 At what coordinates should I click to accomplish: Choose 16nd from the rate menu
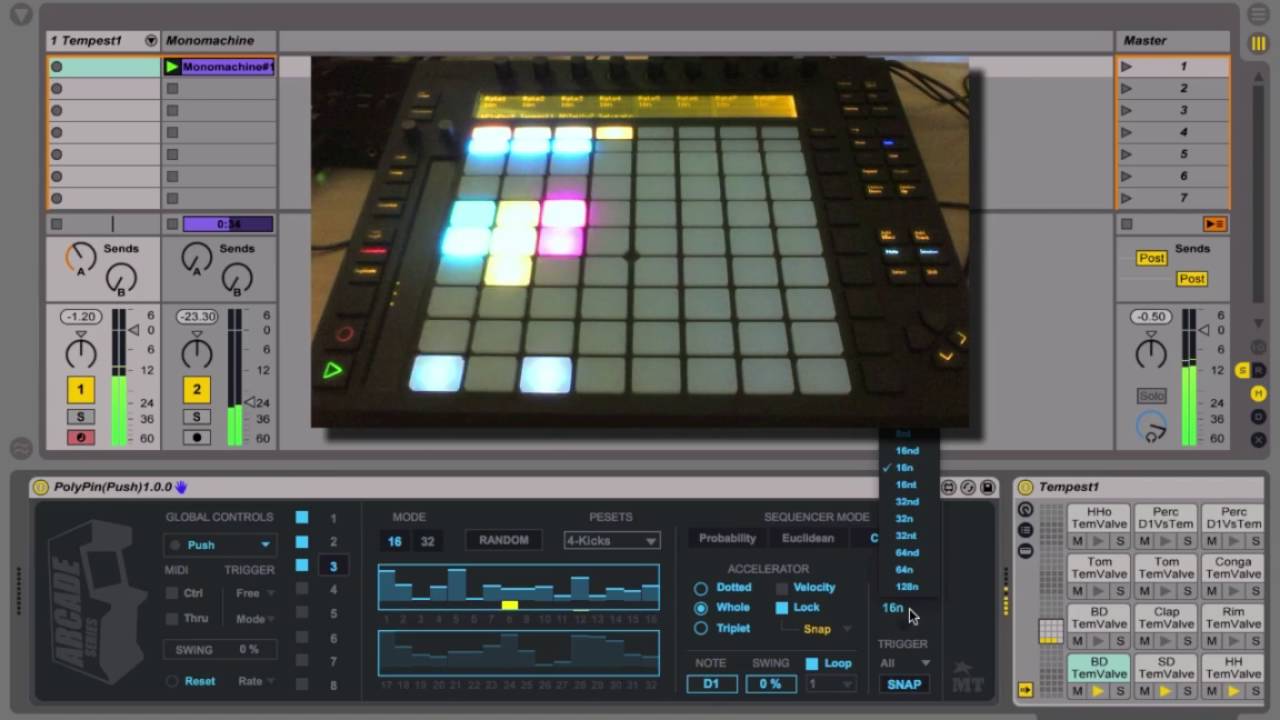click(x=907, y=451)
